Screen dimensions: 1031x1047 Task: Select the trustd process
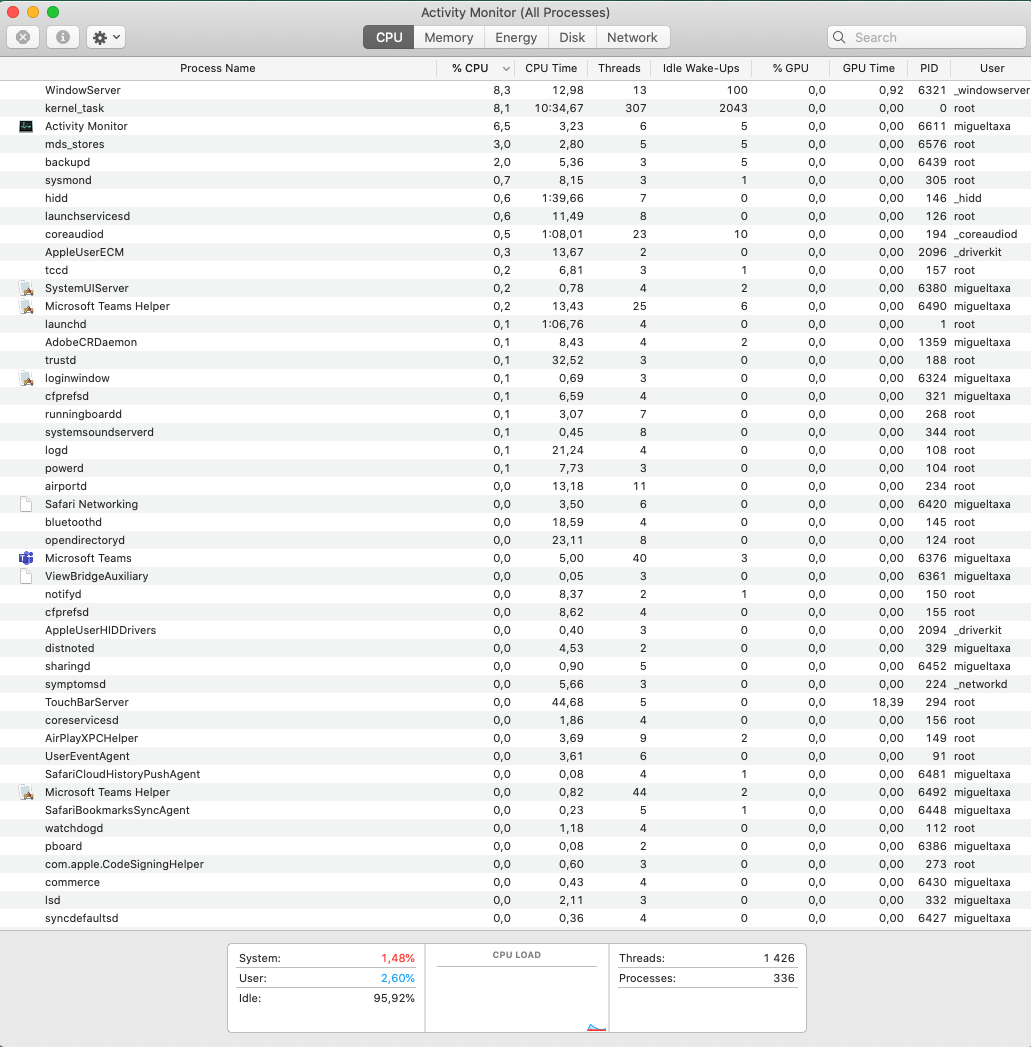click(516, 361)
